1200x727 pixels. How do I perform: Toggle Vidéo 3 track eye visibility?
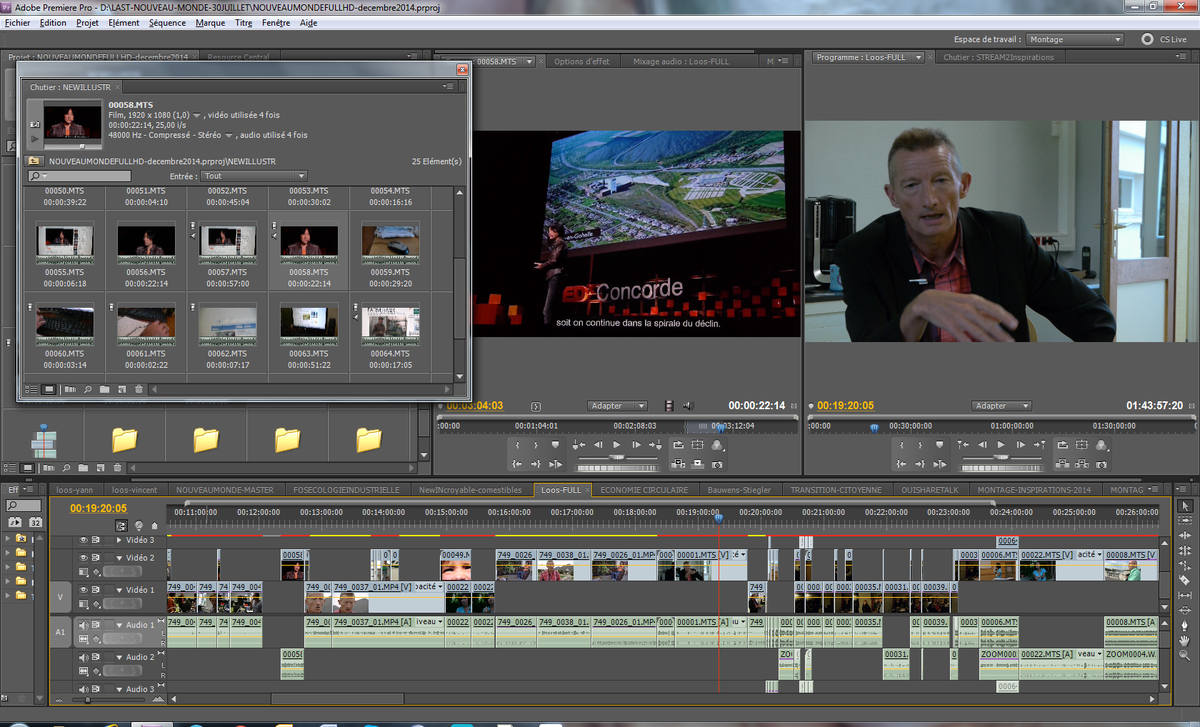[x=82, y=540]
